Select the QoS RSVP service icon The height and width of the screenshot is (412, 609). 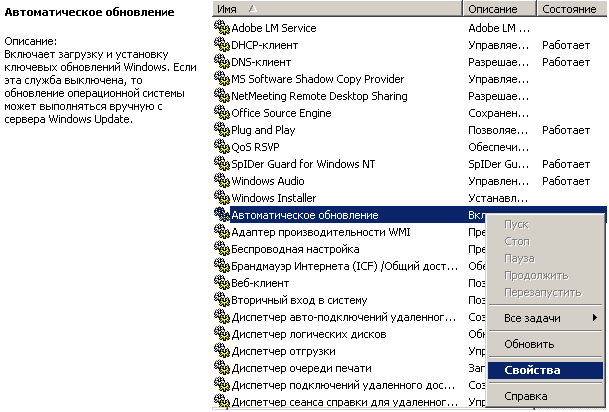(x=222, y=147)
